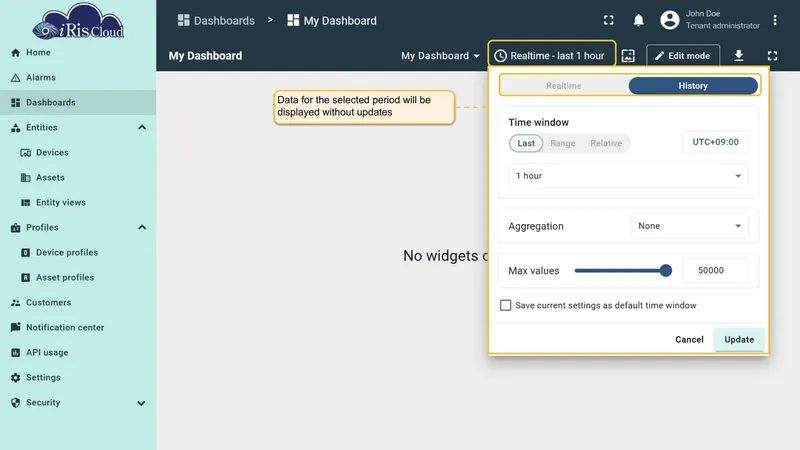This screenshot has height=450, width=800.
Task: Click the Devices icon in sidebar
Action: coord(26,153)
